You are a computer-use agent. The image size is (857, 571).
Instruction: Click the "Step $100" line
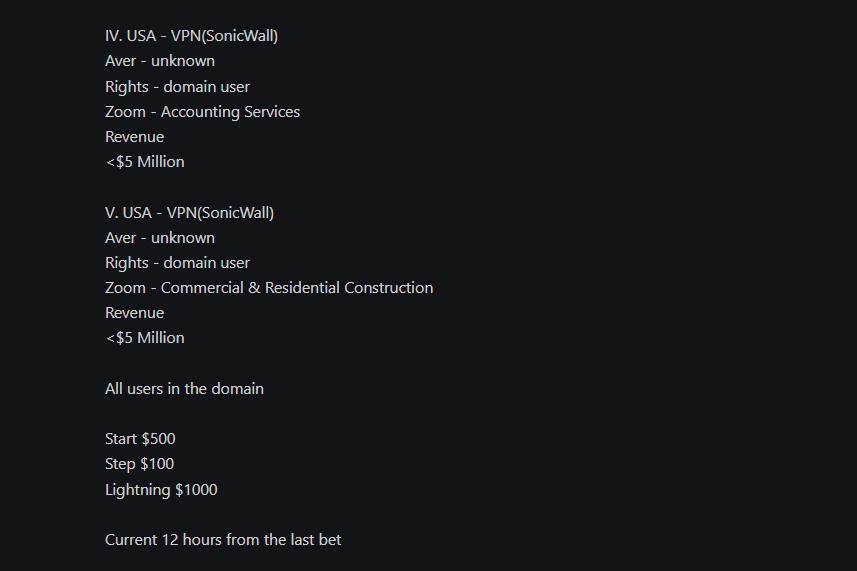(139, 463)
